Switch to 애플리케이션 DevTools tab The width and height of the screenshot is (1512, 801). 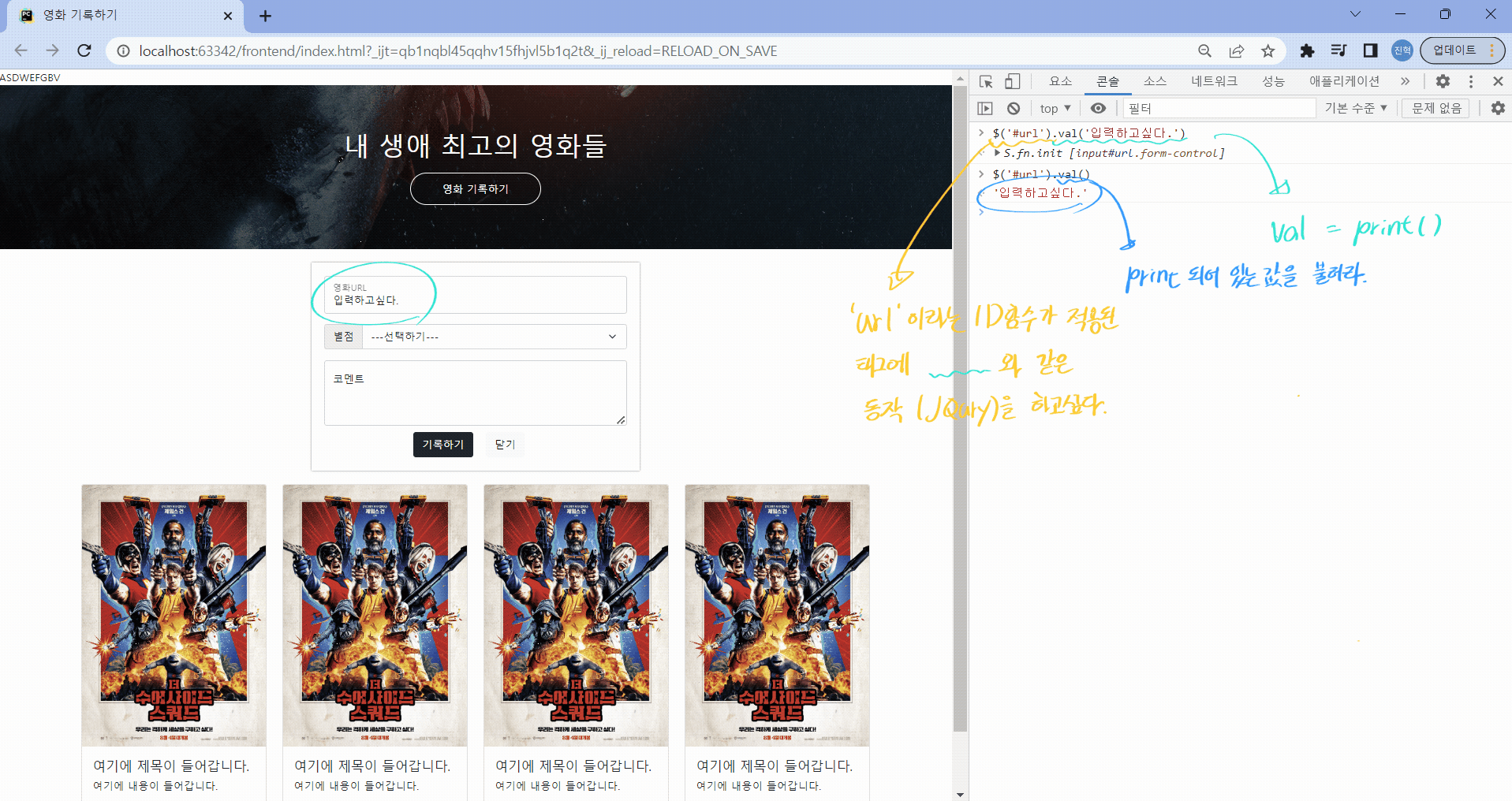1344,81
